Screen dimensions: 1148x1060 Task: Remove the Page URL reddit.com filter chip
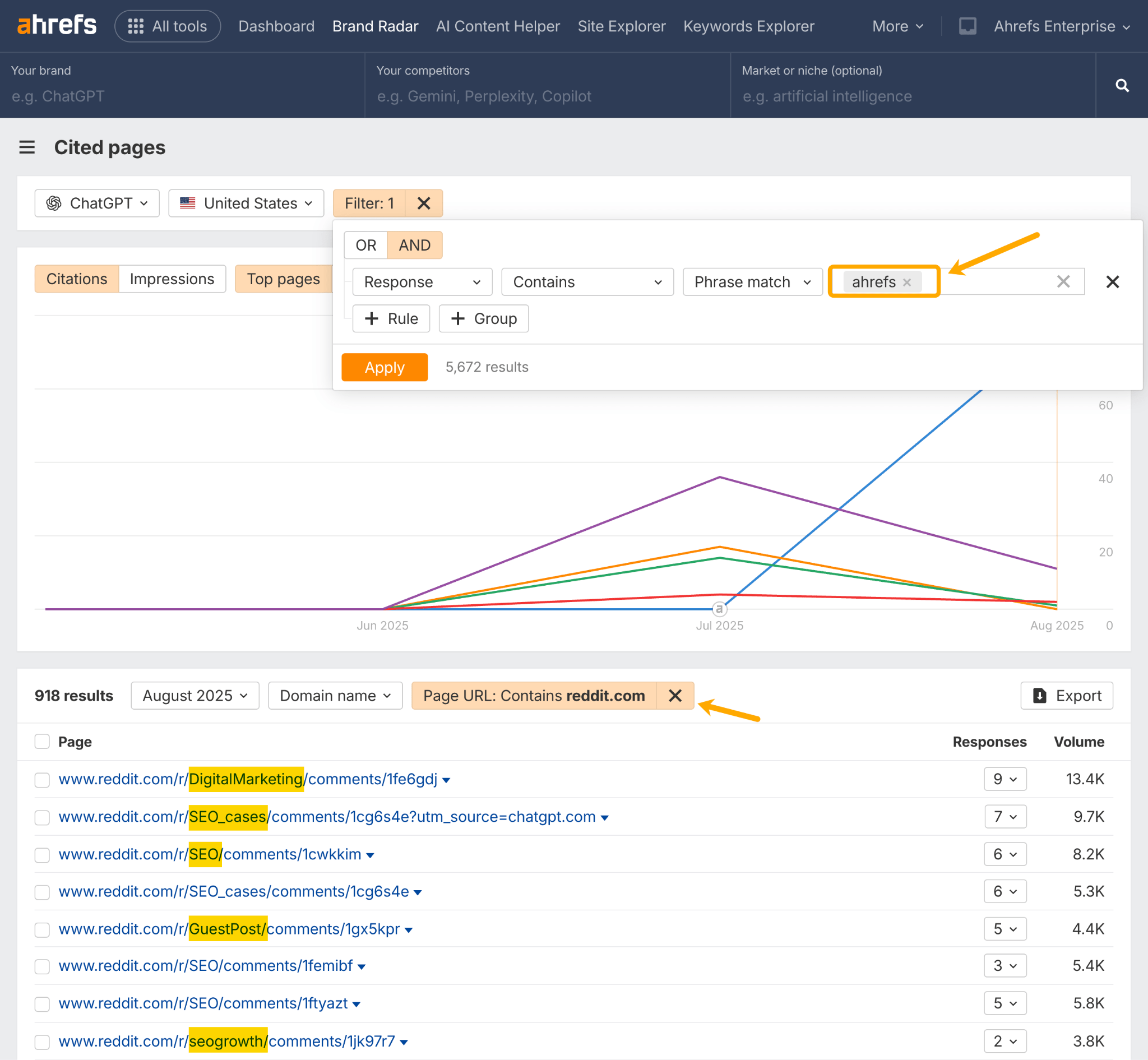pos(675,696)
